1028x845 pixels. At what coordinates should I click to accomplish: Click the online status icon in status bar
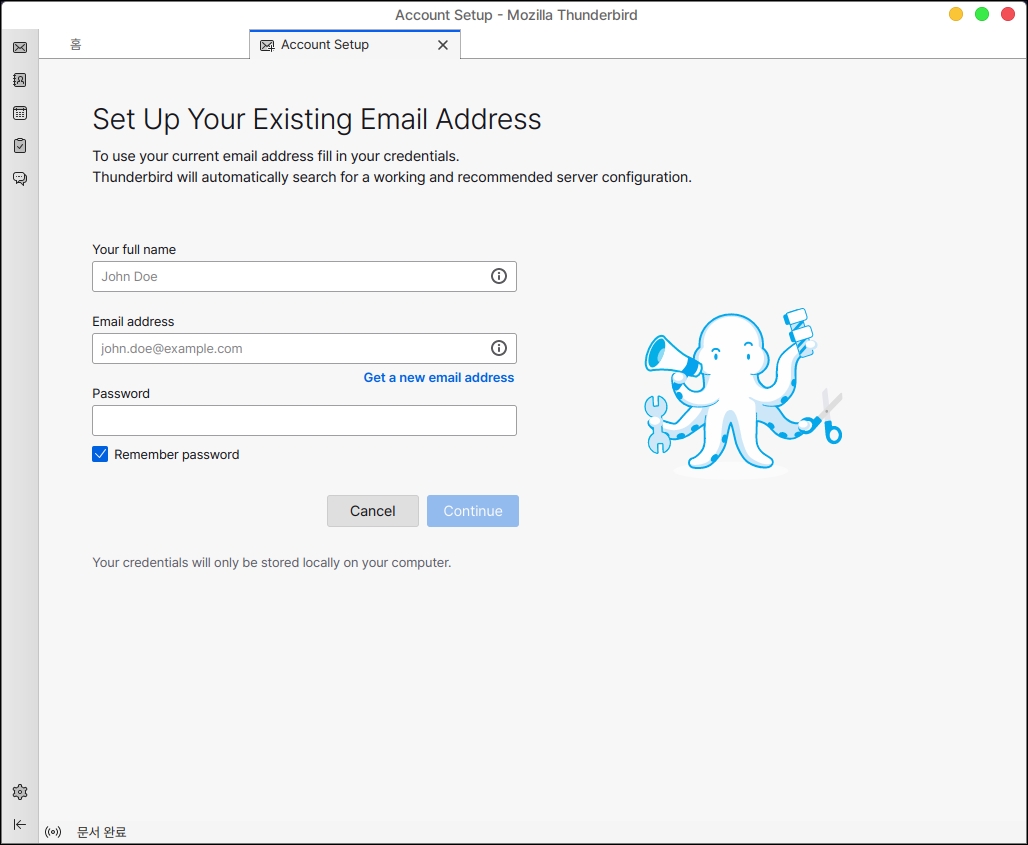[54, 832]
